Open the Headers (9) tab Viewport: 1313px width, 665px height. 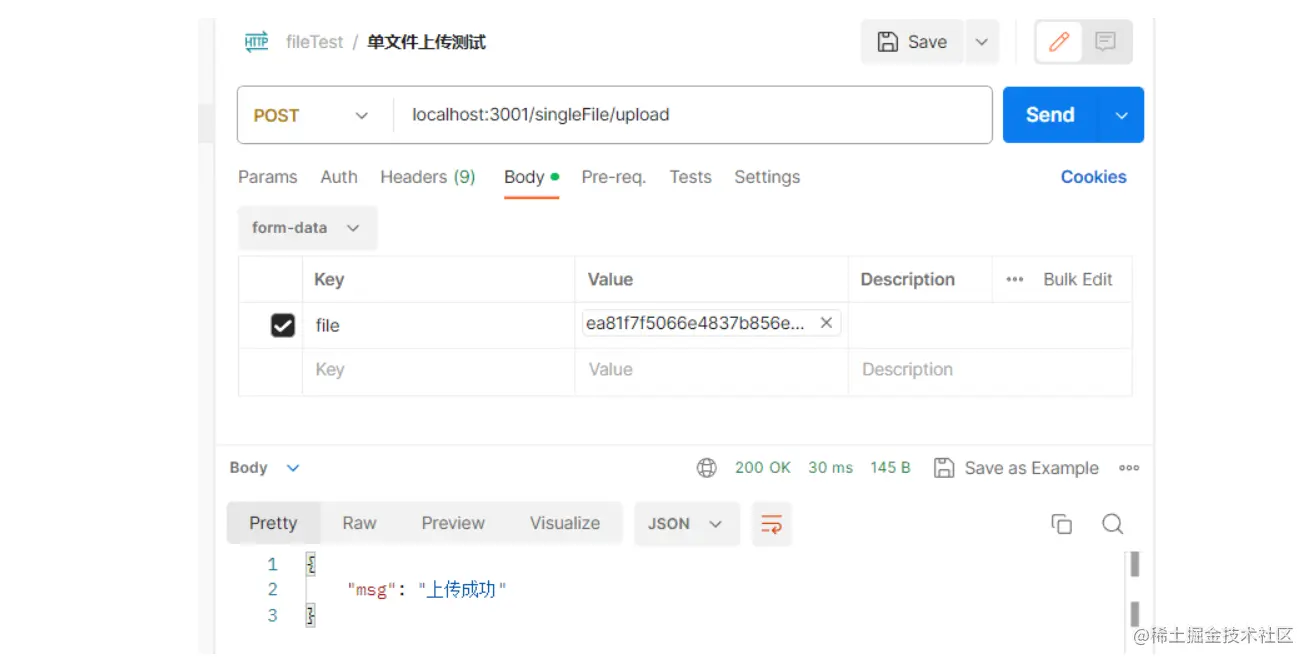428,177
